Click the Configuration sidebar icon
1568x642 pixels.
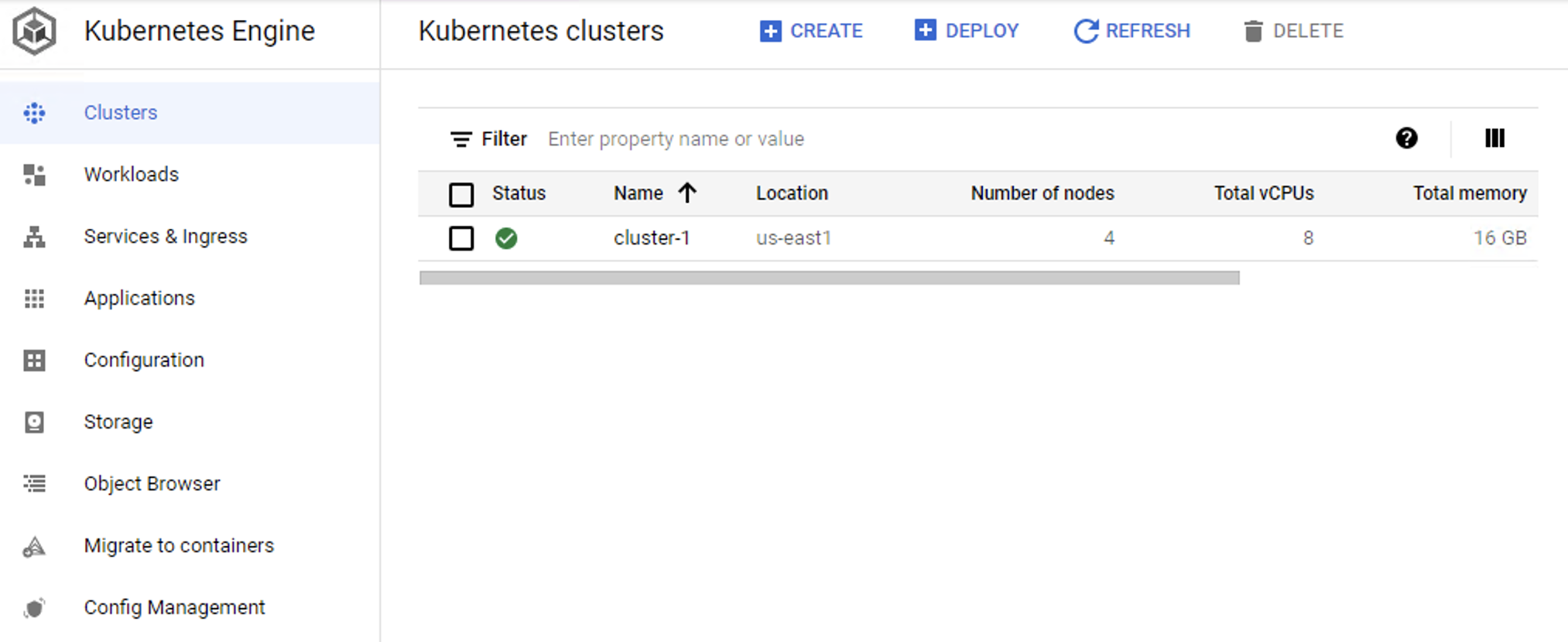point(34,360)
